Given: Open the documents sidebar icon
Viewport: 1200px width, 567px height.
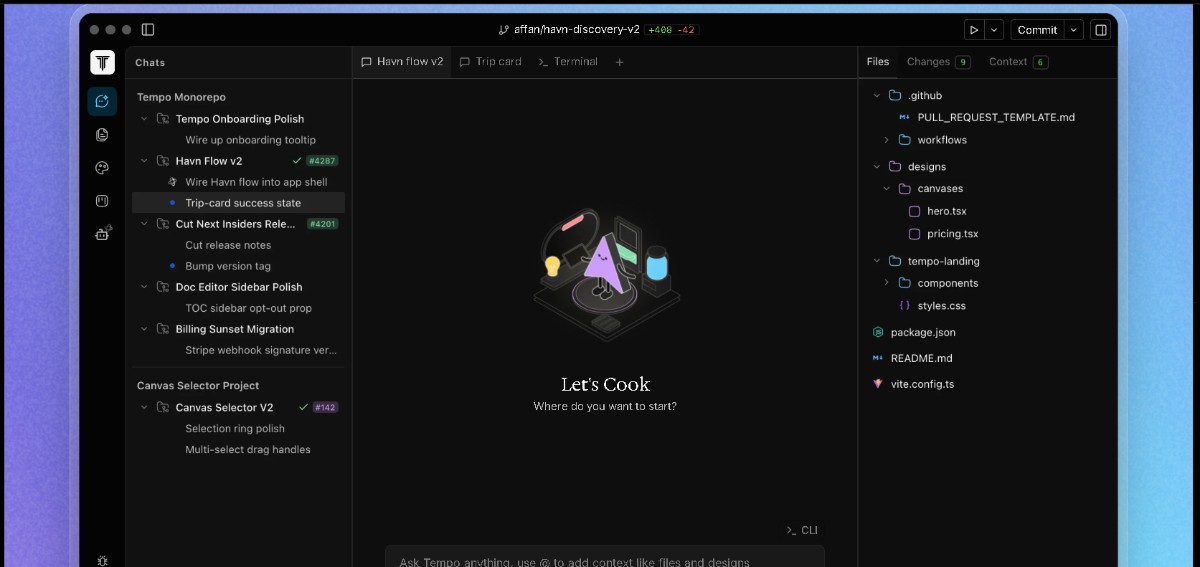Looking at the screenshot, I should tap(102, 134).
